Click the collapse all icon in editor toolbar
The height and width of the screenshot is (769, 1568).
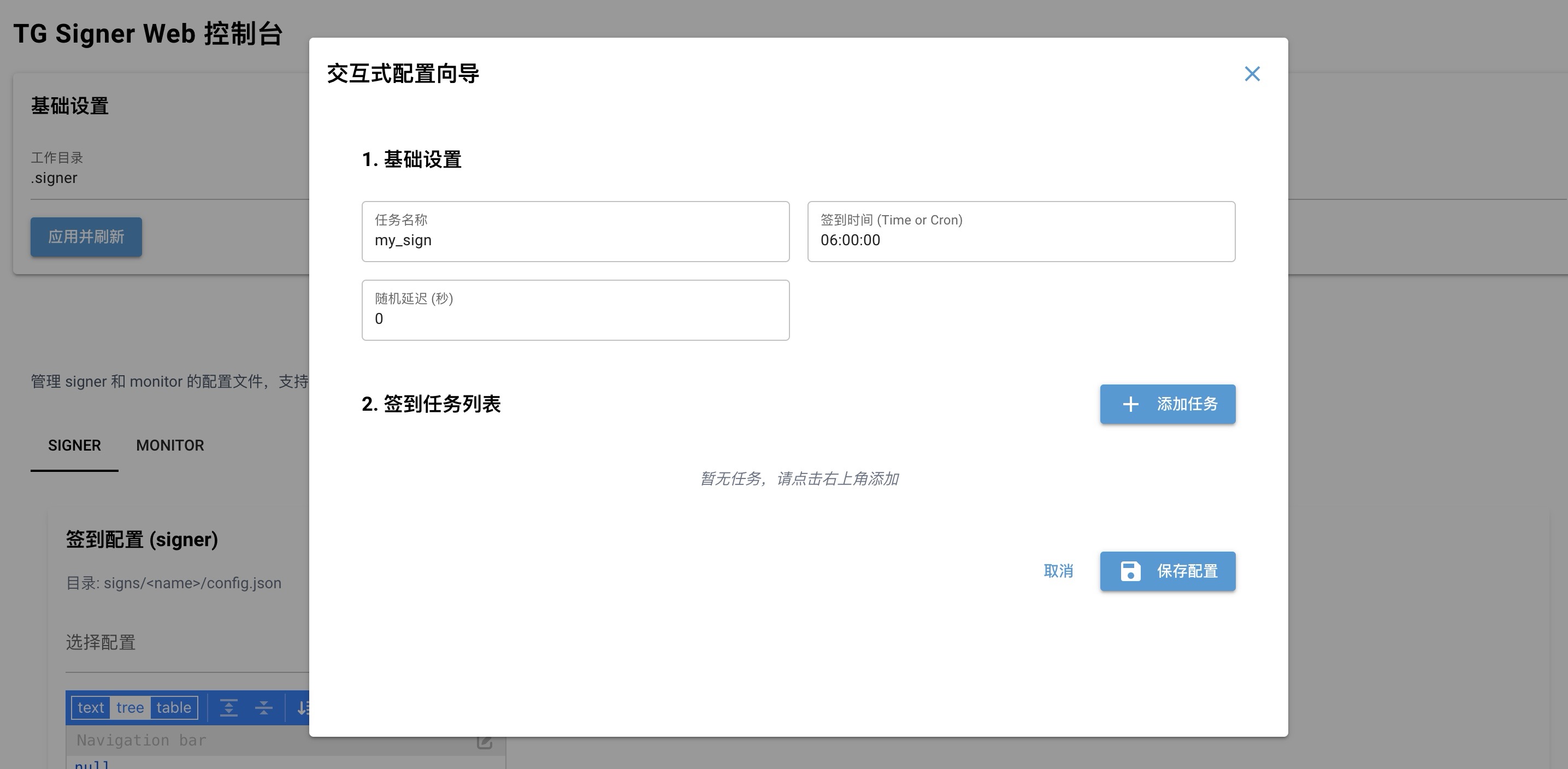tap(263, 707)
